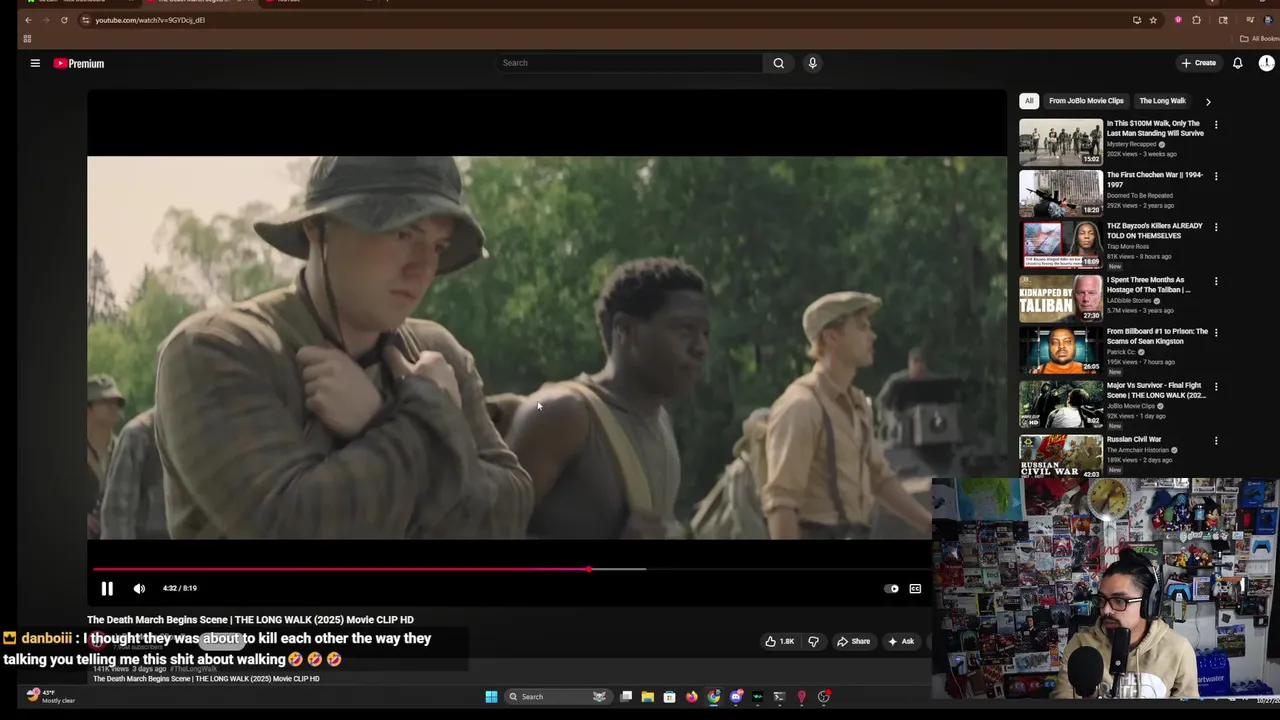The image size is (1280, 720).
Task: Select the All filter chip
Action: click(x=1029, y=101)
